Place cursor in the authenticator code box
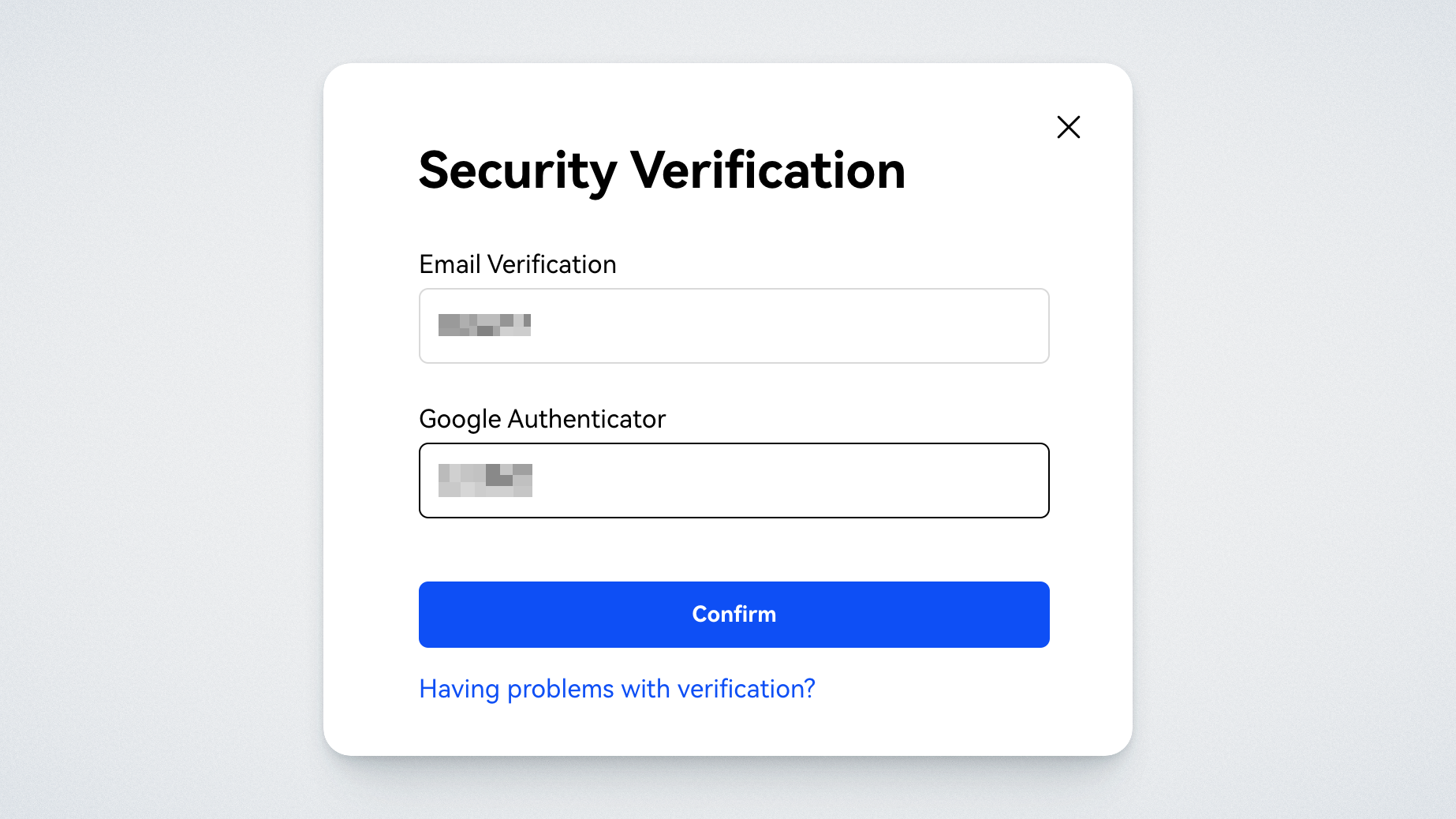1456x819 pixels. (789, 481)
